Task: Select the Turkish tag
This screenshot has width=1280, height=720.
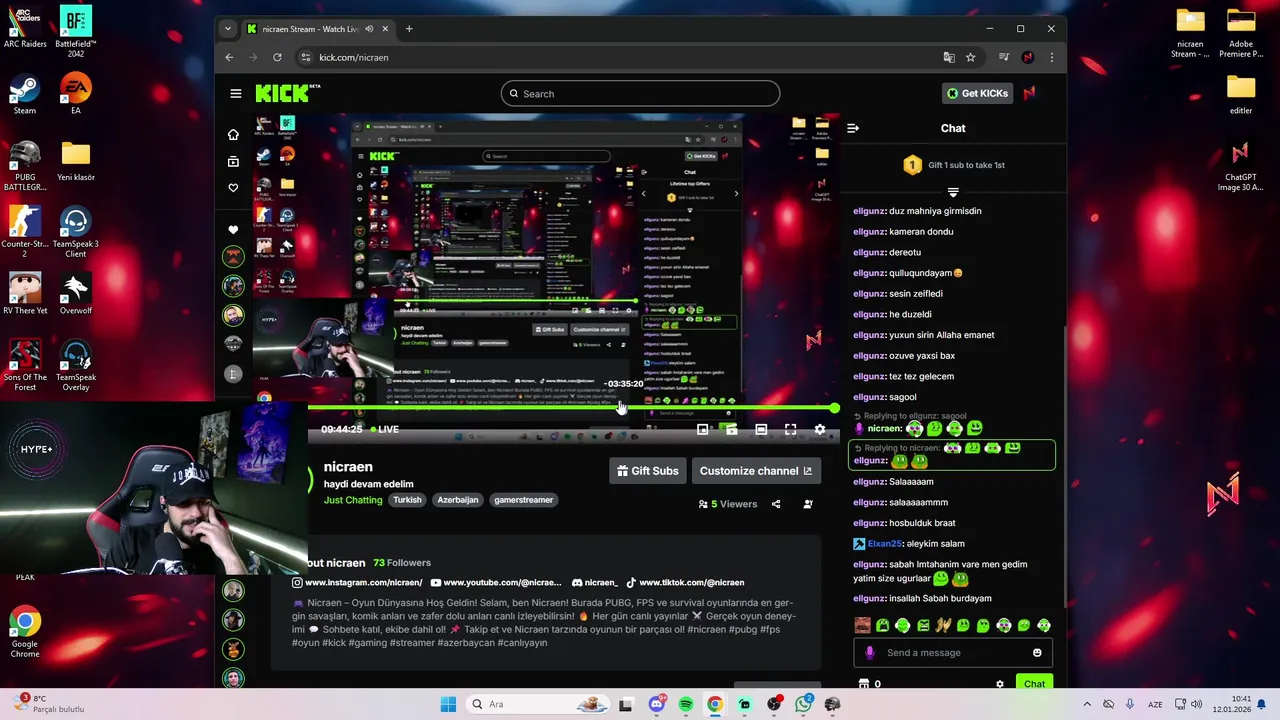Action: pos(407,500)
